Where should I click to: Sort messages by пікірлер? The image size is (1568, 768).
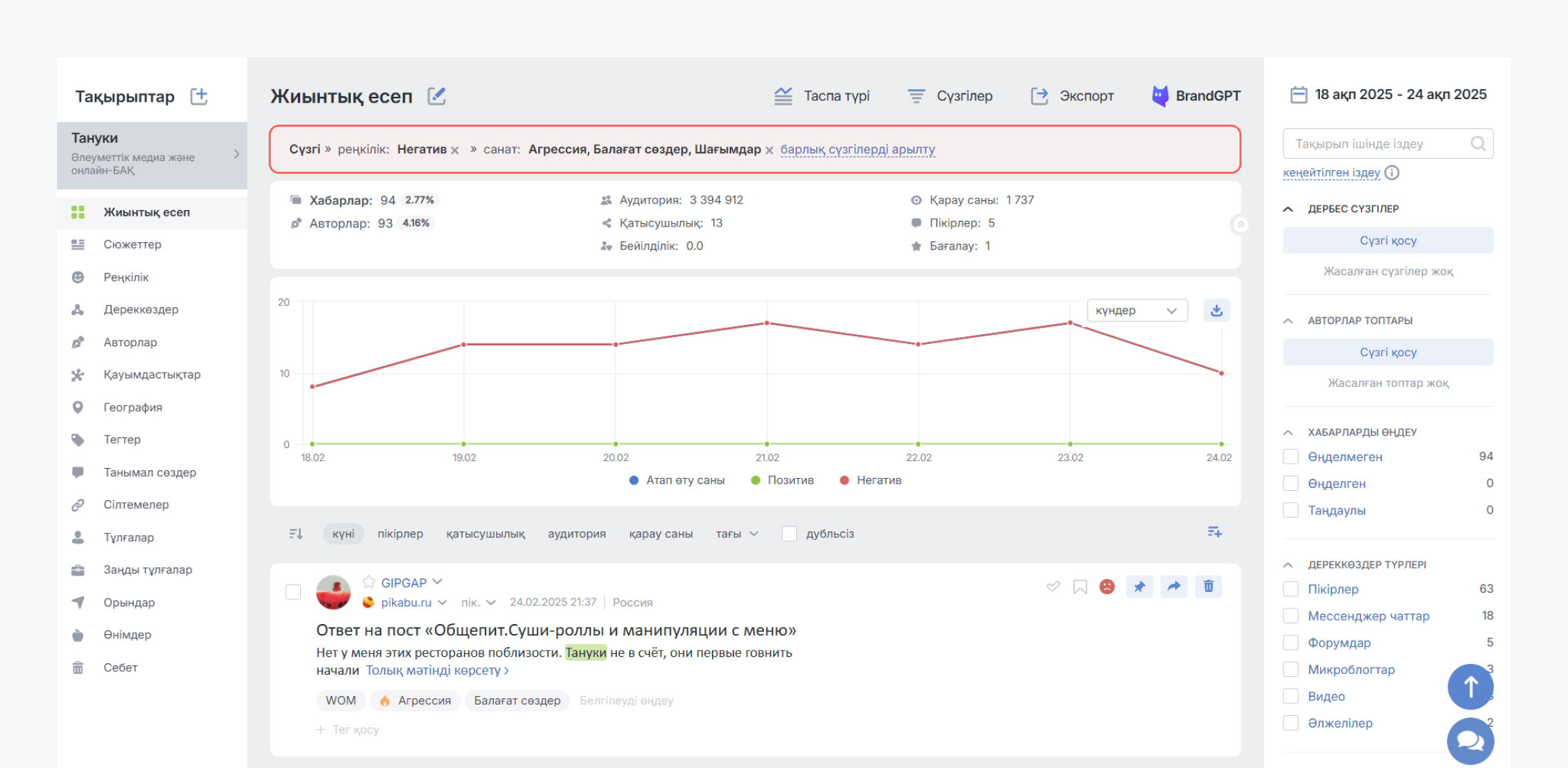tap(400, 534)
